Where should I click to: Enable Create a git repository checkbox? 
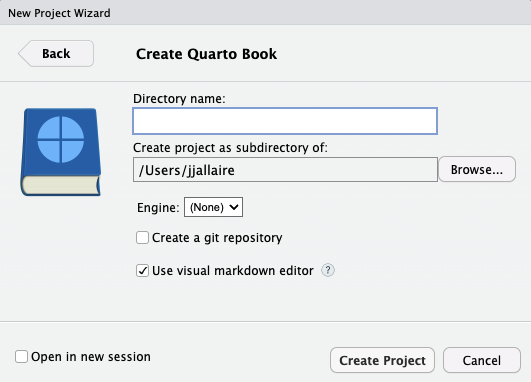pyautogui.click(x=143, y=238)
